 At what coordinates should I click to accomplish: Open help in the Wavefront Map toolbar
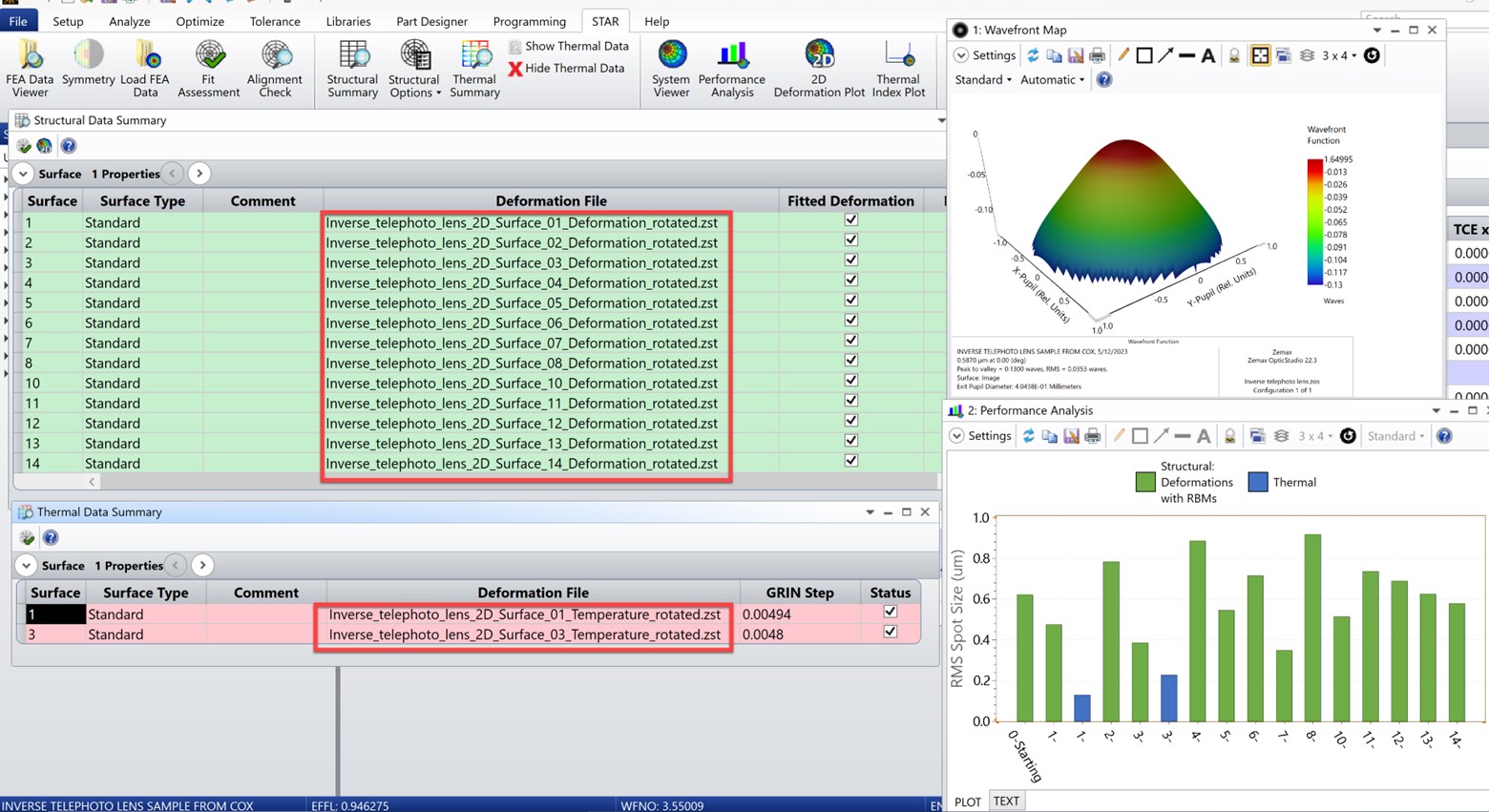(1104, 80)
